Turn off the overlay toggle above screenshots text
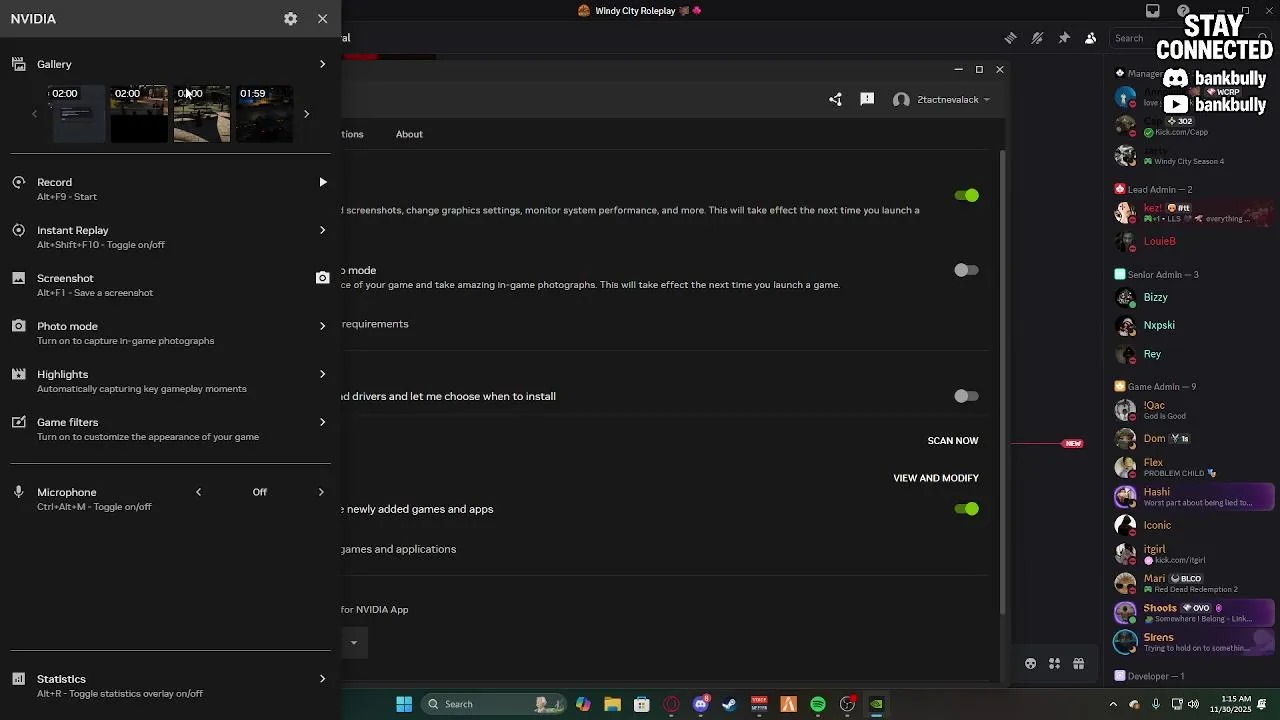This screenshot has height=720, width=1280. [966, 195]
